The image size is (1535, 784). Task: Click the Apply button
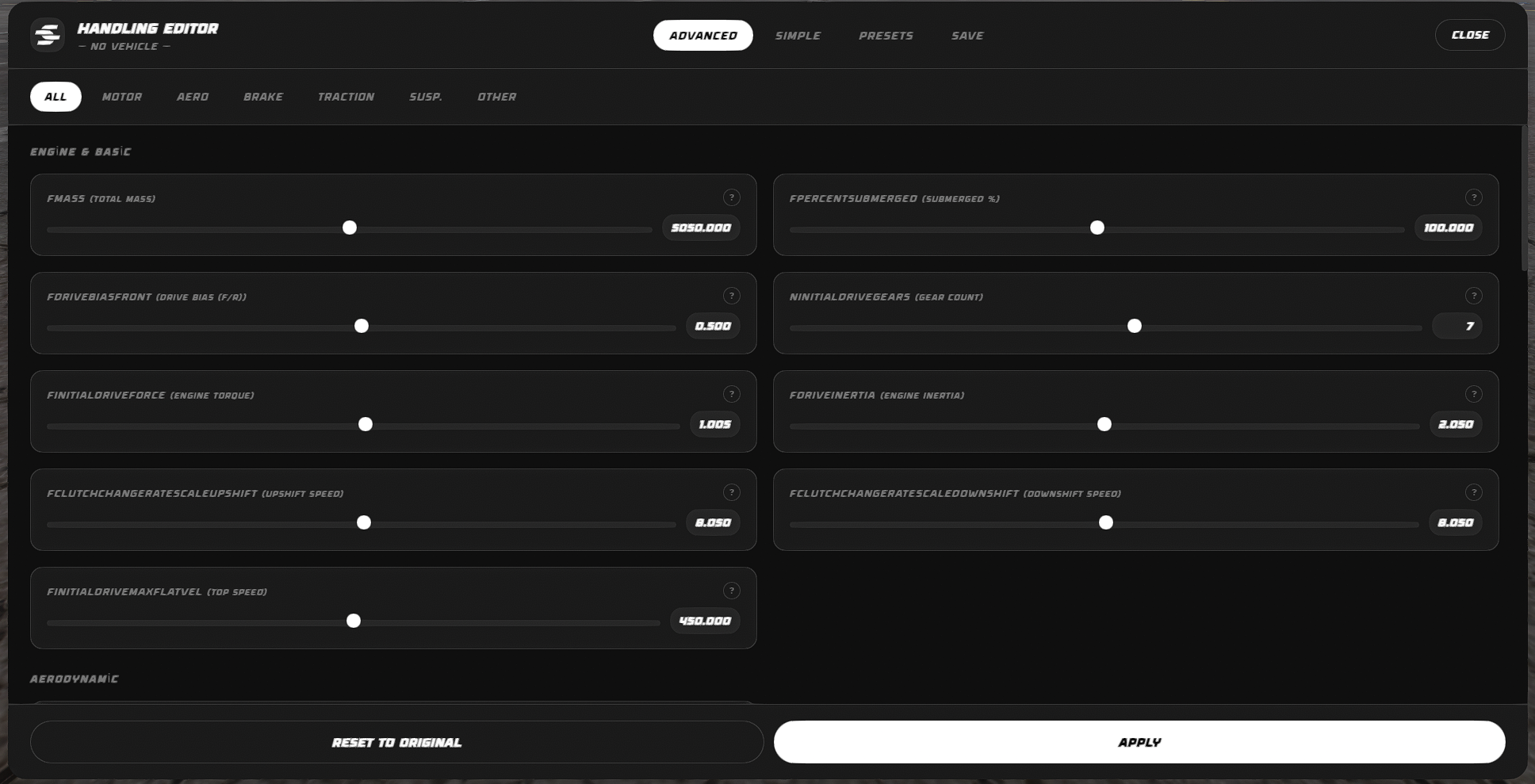[1139, 742]
